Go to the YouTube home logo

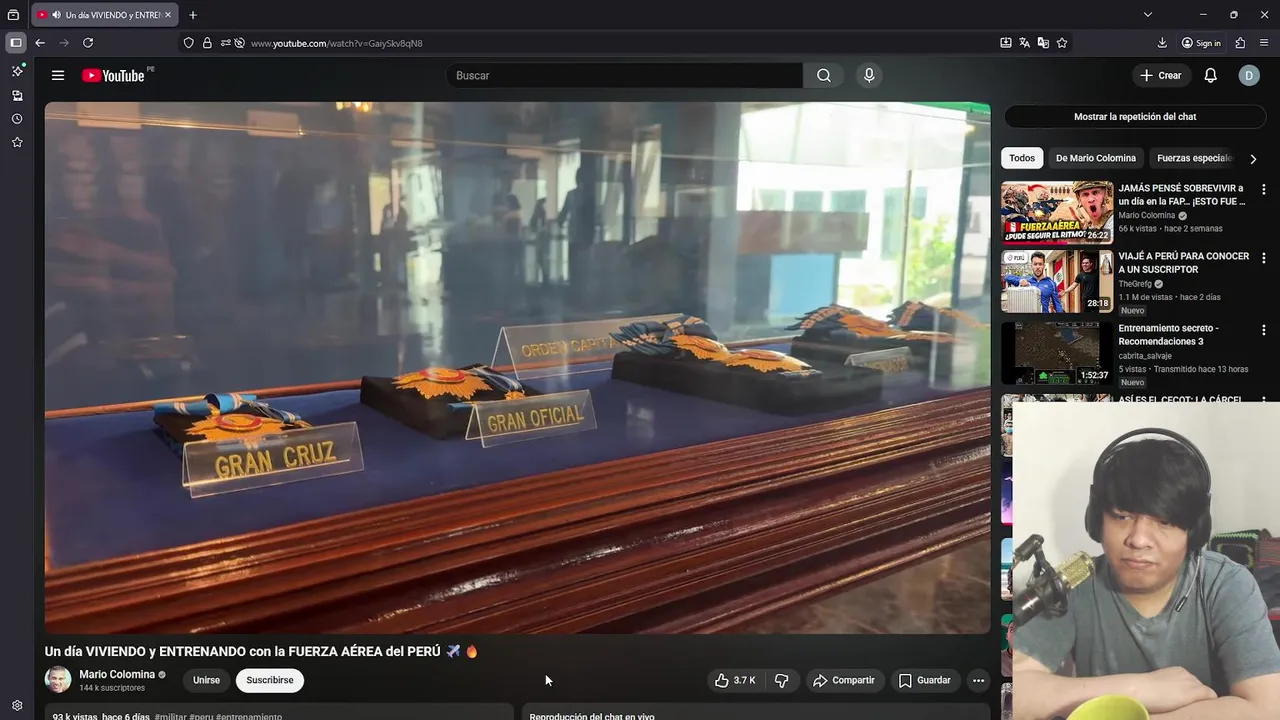pyautogui.click(x=113, y=75)
